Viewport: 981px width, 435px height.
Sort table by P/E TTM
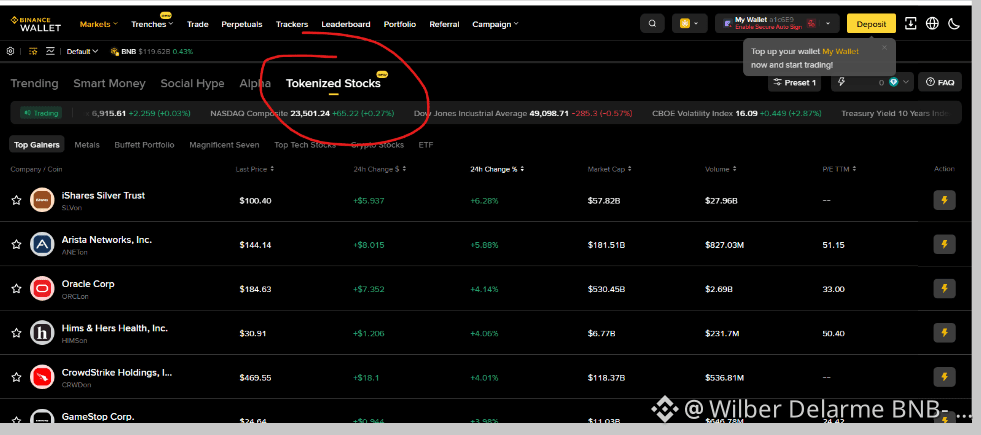(839, 169)
